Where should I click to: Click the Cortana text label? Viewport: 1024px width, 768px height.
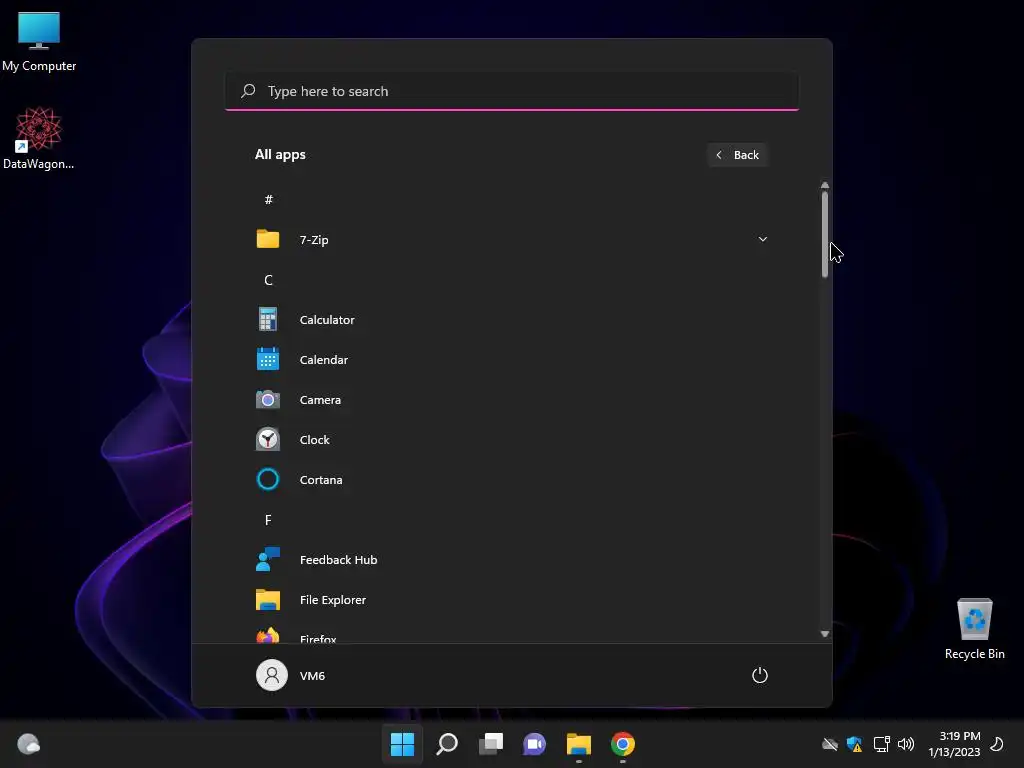pos(321,480)
